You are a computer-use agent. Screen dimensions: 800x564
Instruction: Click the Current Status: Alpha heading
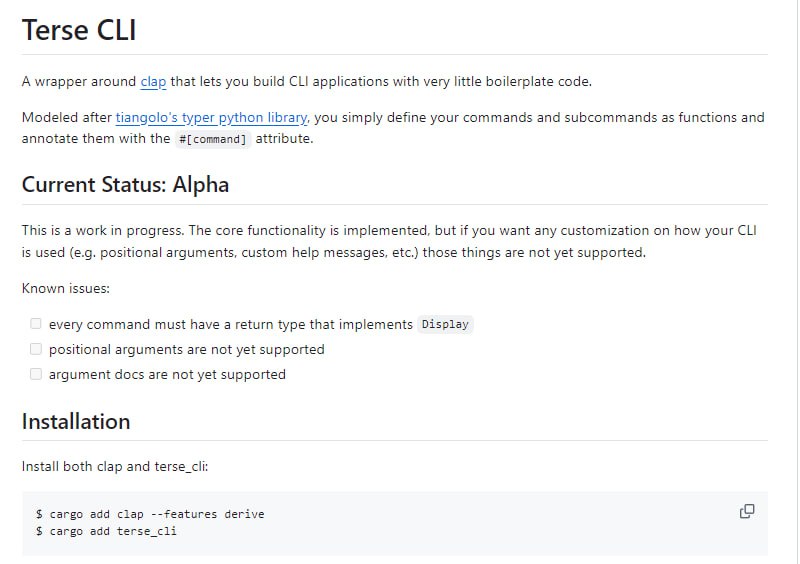click(125, 185)
